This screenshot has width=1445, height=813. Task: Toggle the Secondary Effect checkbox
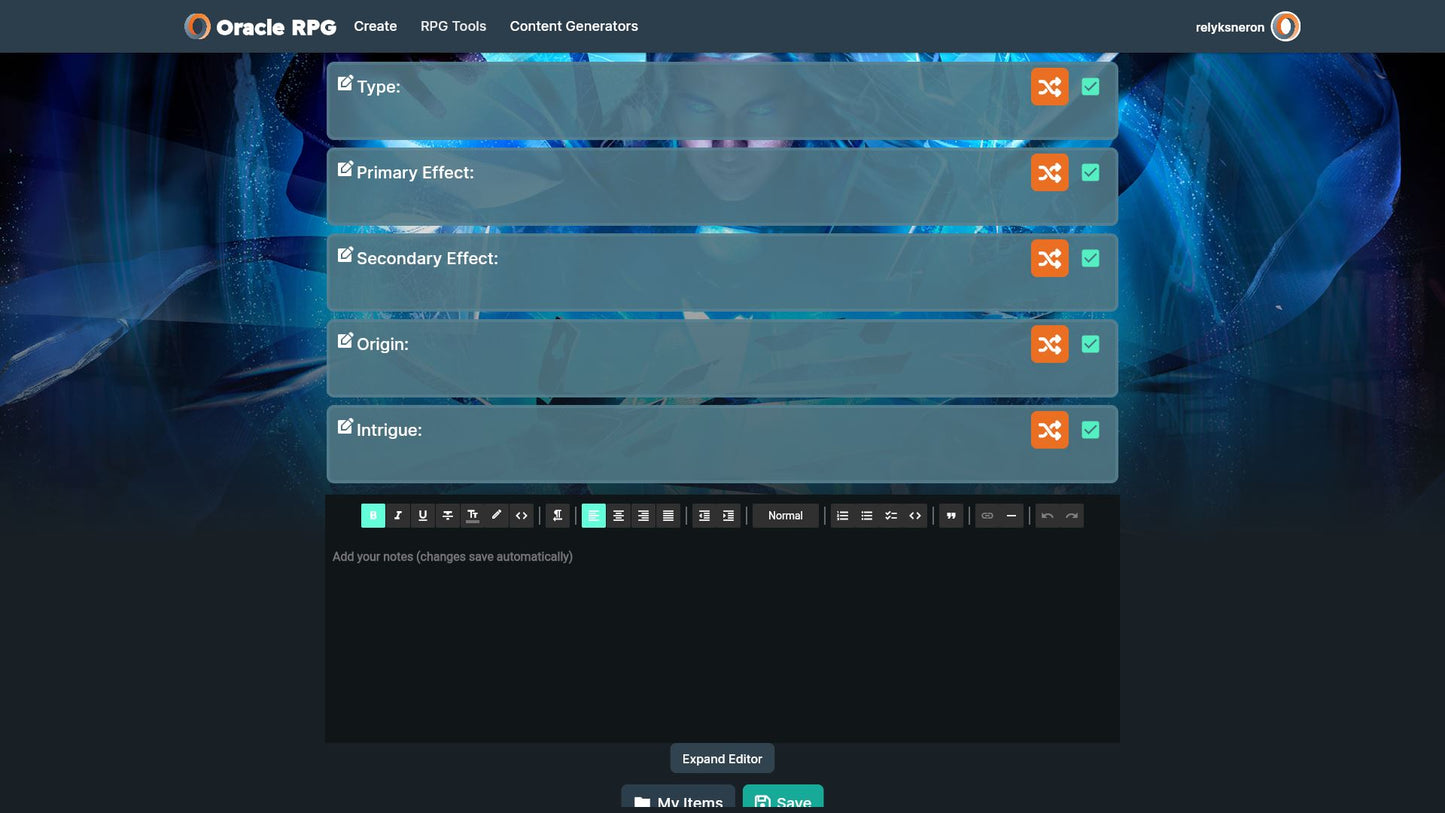pyautogui.click(x=1090, y=258)
